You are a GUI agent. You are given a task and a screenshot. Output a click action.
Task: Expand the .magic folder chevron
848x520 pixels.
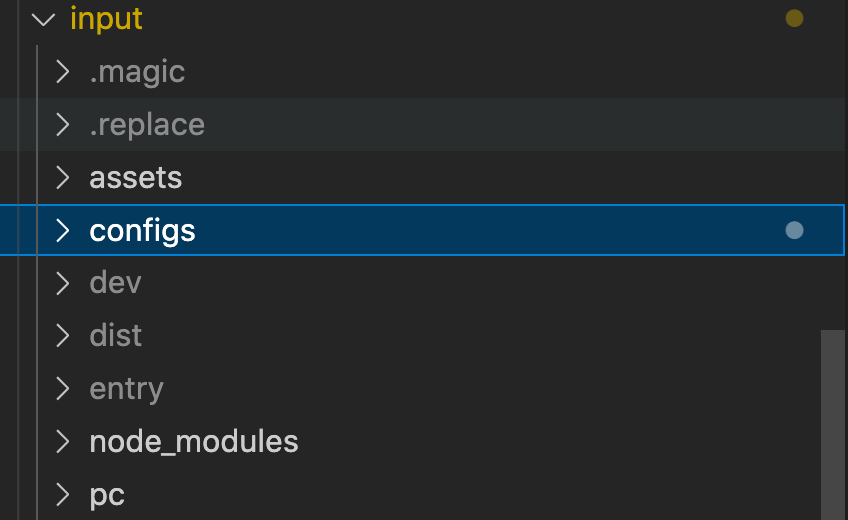pos(63,72)
